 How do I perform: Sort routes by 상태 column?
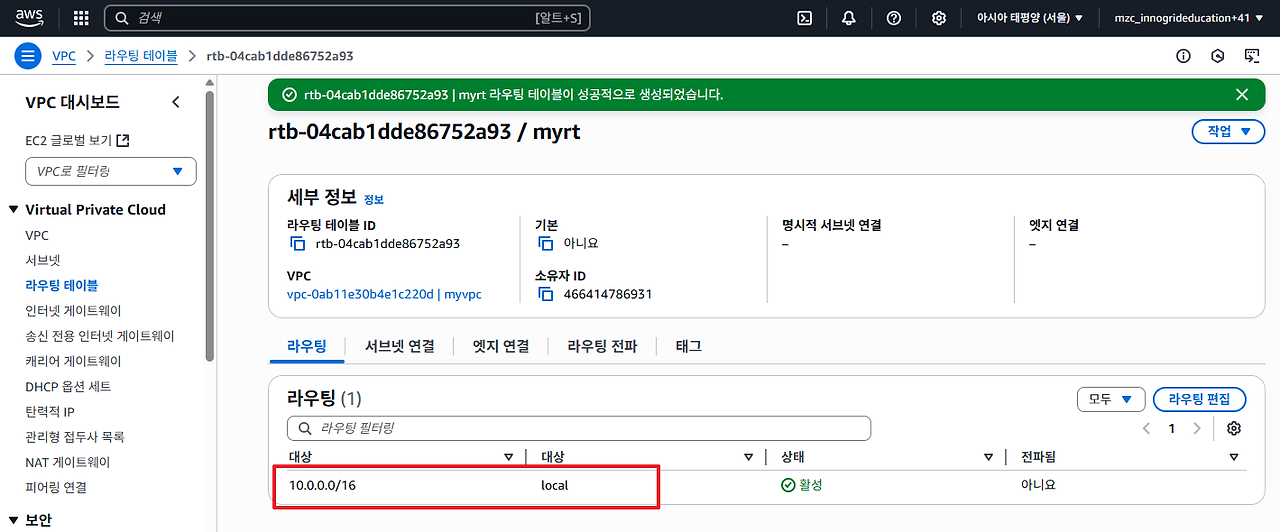(989, 457)
